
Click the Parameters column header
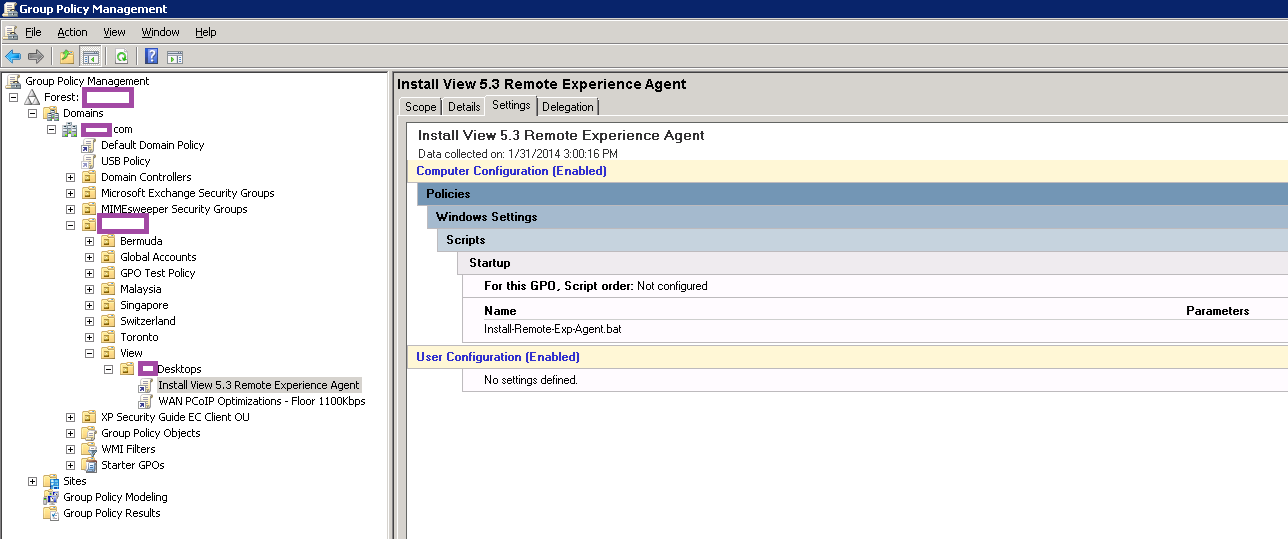point(1217,311)
